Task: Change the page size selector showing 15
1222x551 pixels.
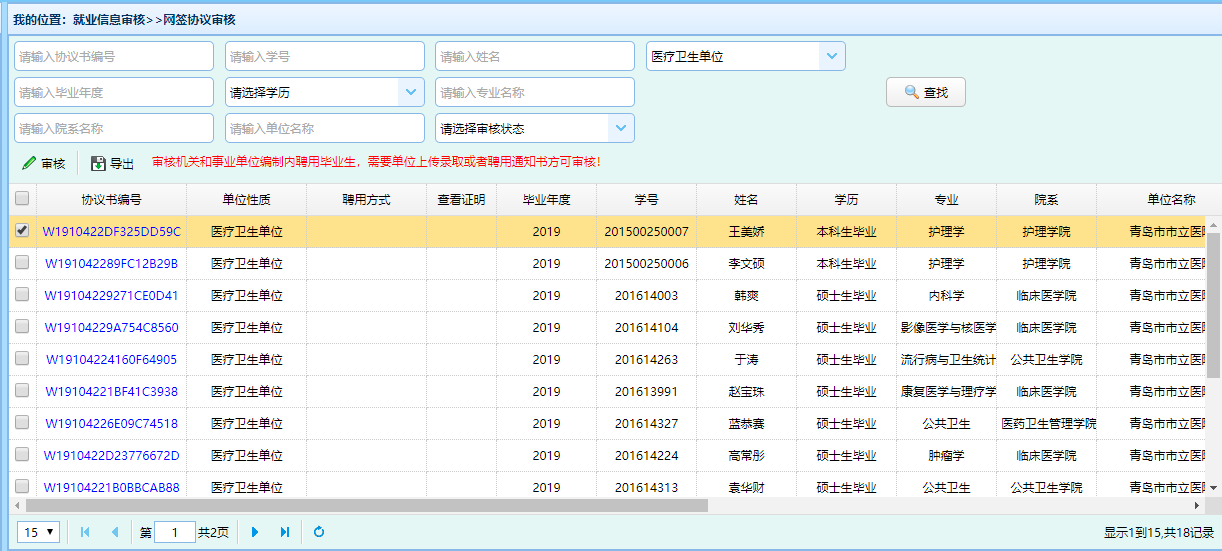Action: click(40, 532)
